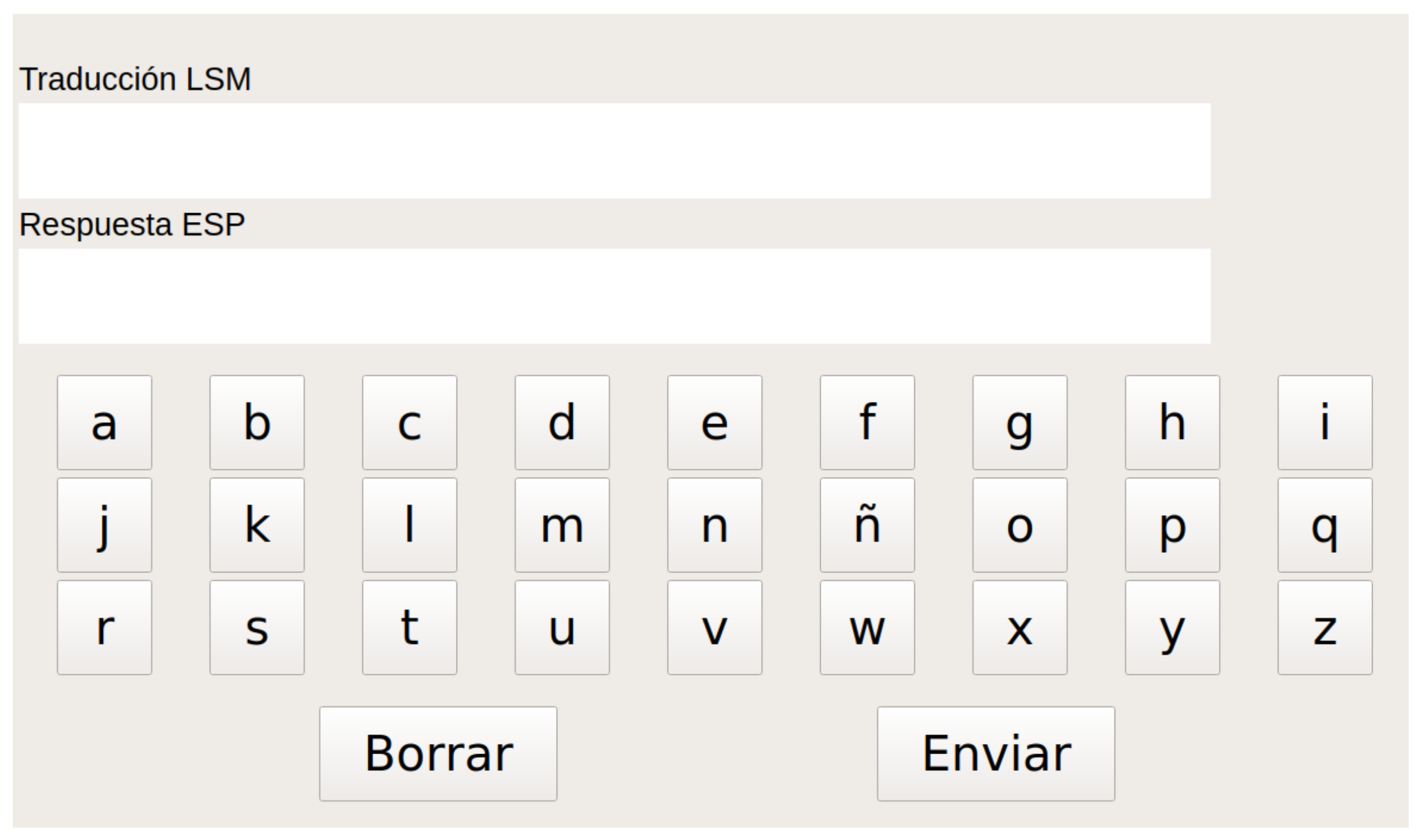Select the letter 'q' key

[1325, 525]
